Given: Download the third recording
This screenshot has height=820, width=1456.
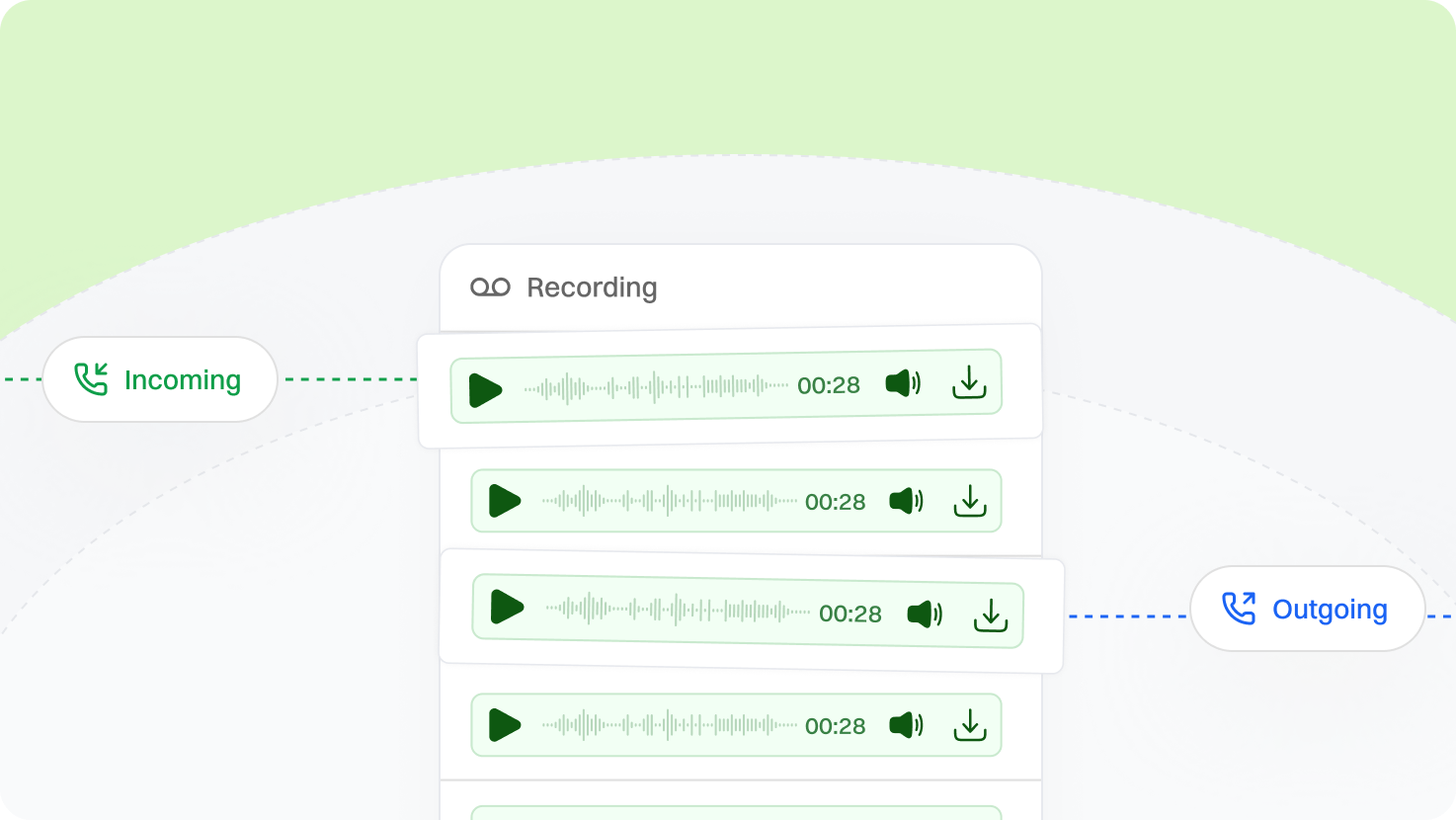Looking at the screenshot, I should tap(990, 615).
